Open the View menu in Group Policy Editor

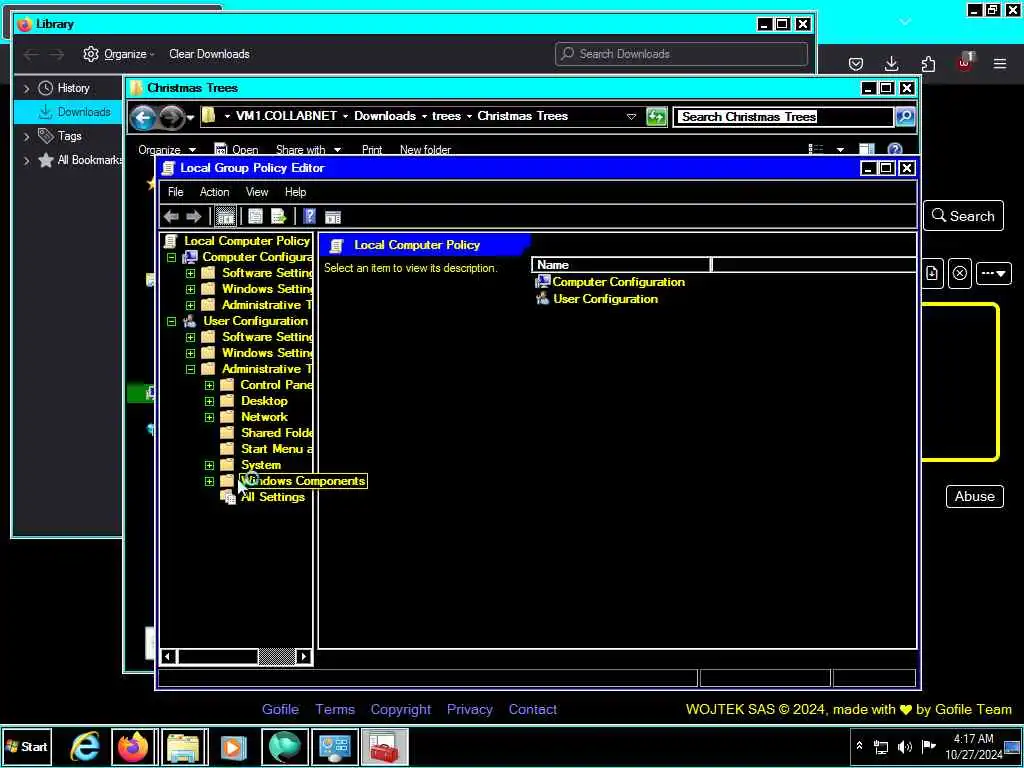coord(257,192)
